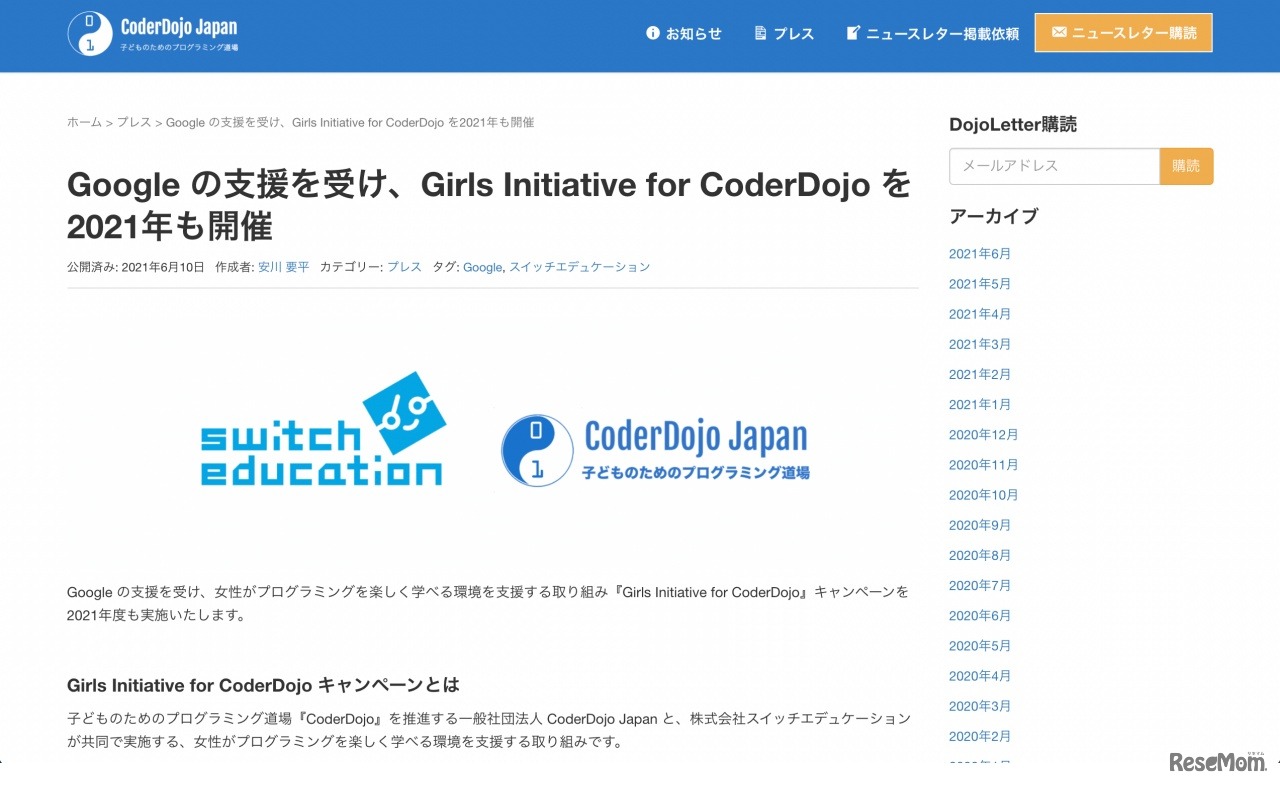Click the info icon beside お知らせ
The image size is (1280, 785).
pyautogui.click(x=652, y=33)
